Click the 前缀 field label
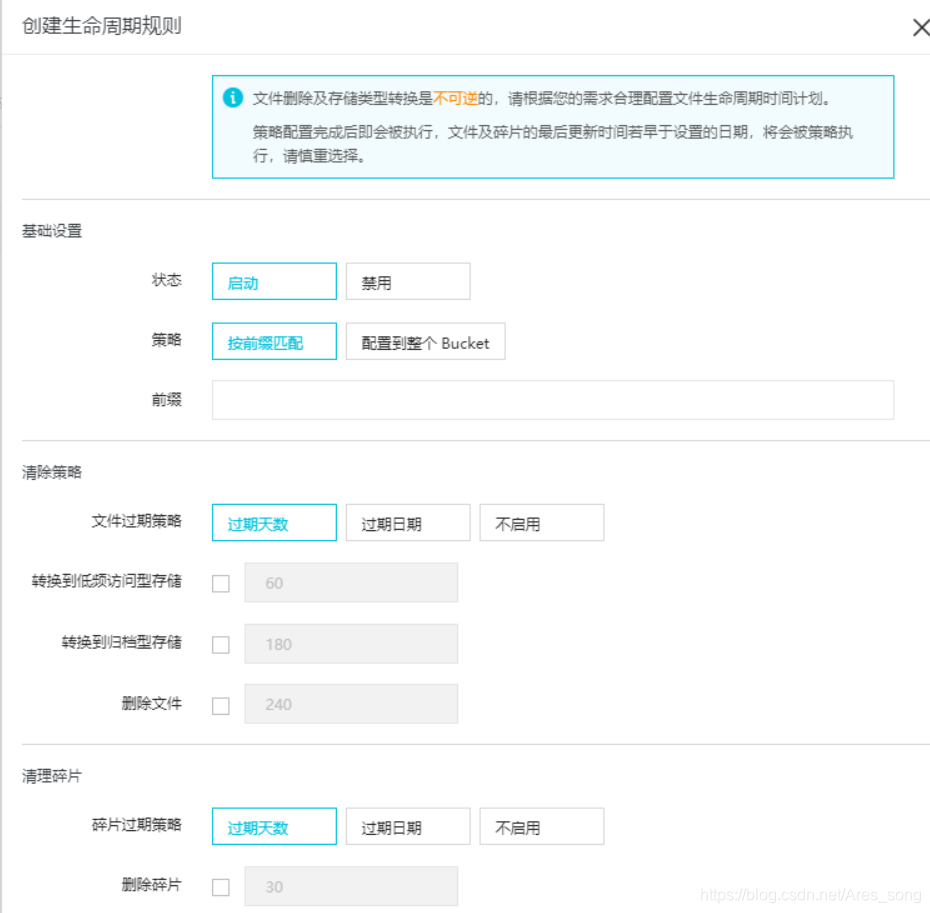930x913 pixels. point(167,400)
